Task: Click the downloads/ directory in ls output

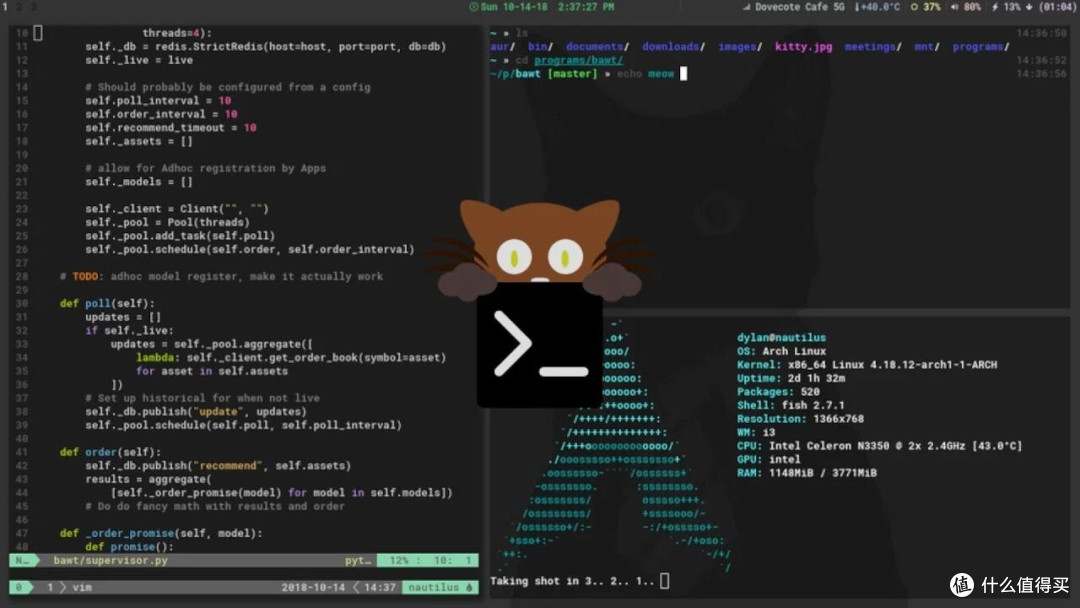Action: pos(673,47)
